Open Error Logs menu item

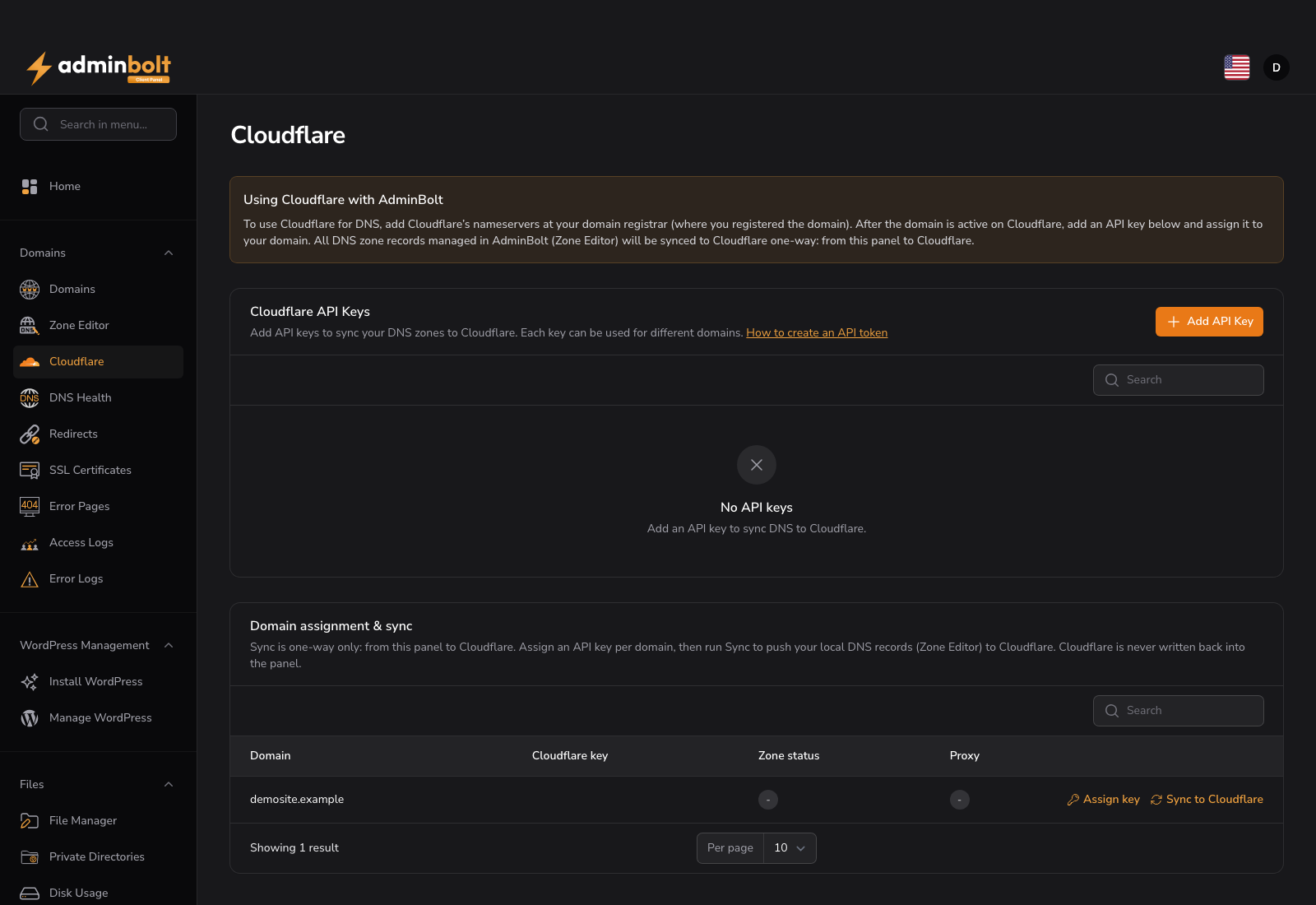click(x=98, y=578)
